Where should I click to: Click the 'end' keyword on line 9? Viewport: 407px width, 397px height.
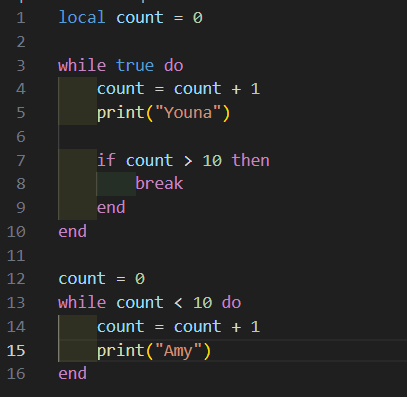(111, 207)
